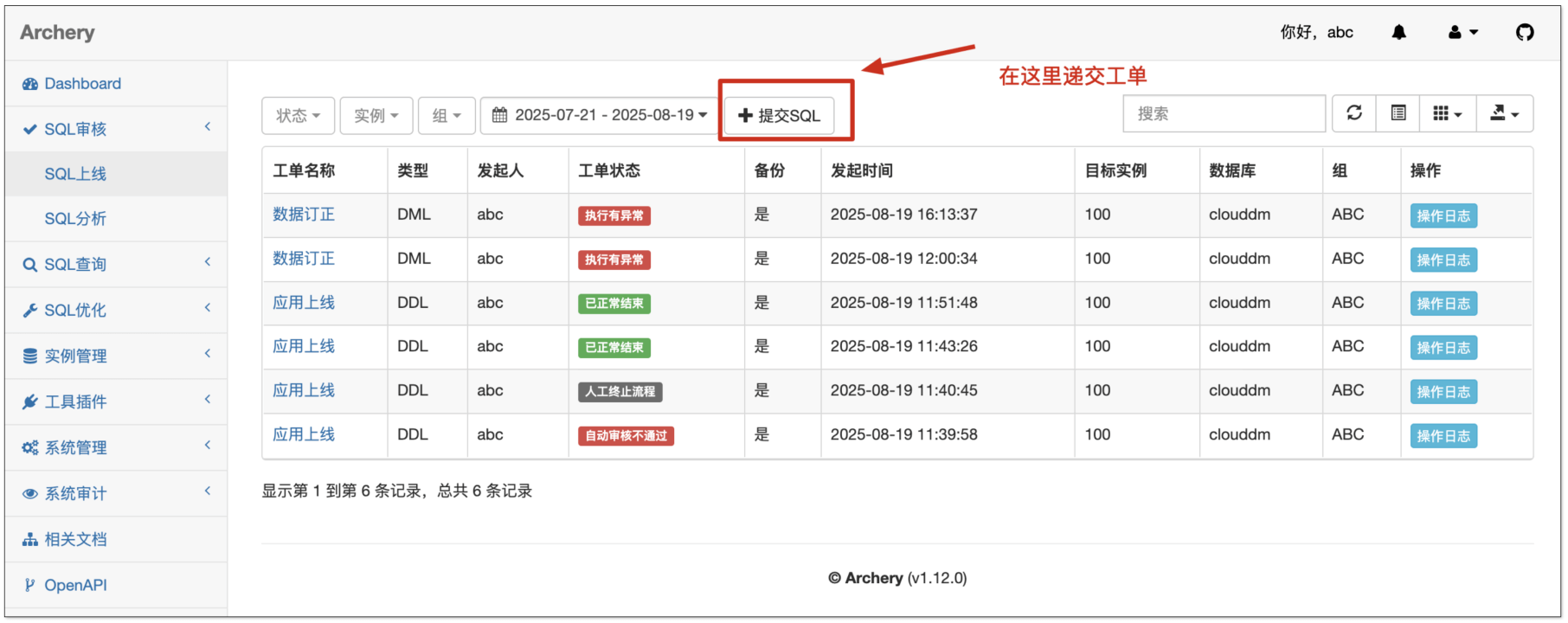
Task: Open the OpenAPI sidebar link
Action: click(75, 586)
